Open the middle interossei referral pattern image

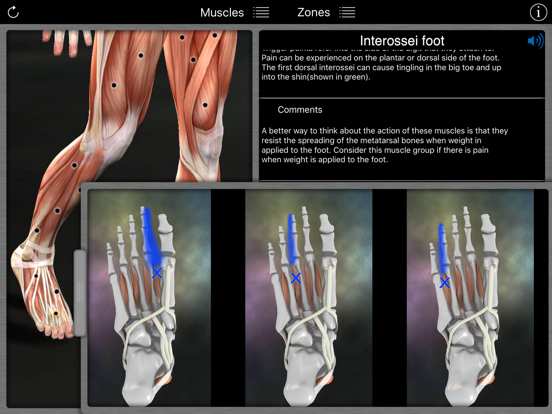coord(309,298)
